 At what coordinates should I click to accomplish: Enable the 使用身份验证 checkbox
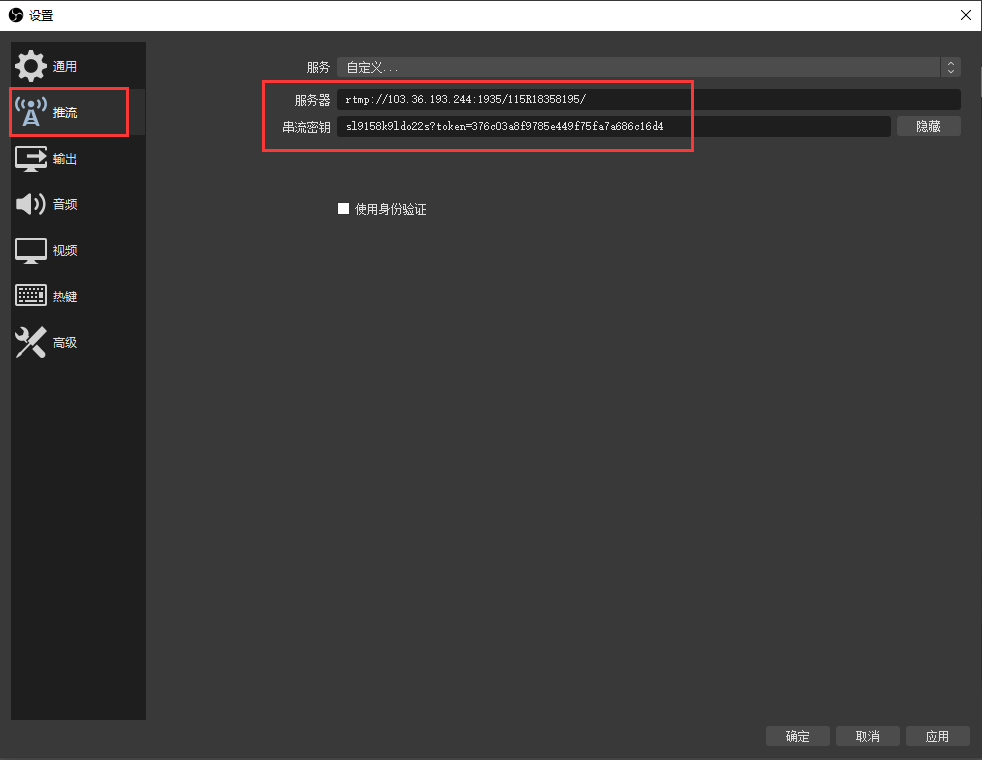coord(343,209)
